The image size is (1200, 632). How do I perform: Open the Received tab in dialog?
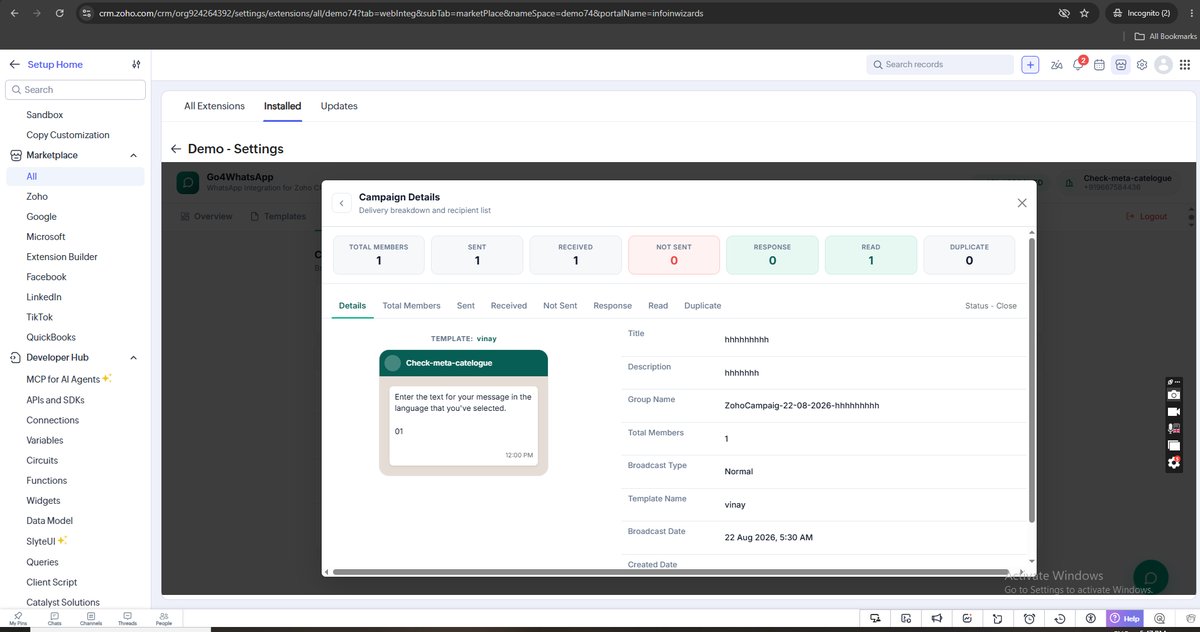pyautogui.click(x=509, y=306)
